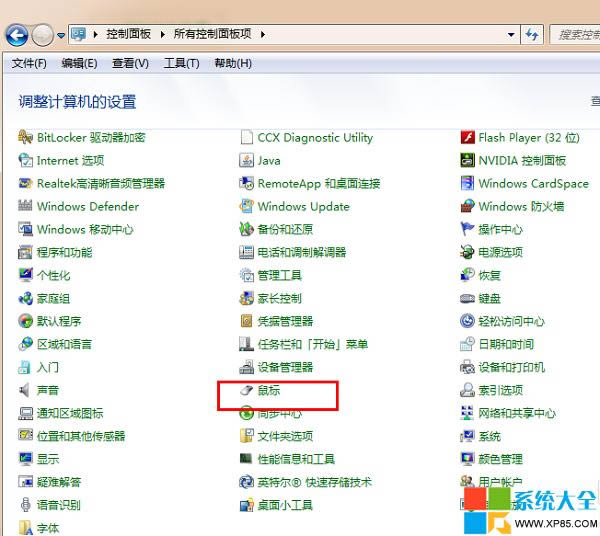Screen dimensions: 600x536
Task: Open the CCX Diagnostic Utility link
Action: click(315, 137)
